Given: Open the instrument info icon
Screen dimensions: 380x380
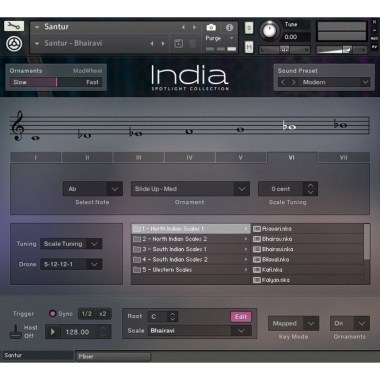Looking at the screenshot, I should (229, 27).
